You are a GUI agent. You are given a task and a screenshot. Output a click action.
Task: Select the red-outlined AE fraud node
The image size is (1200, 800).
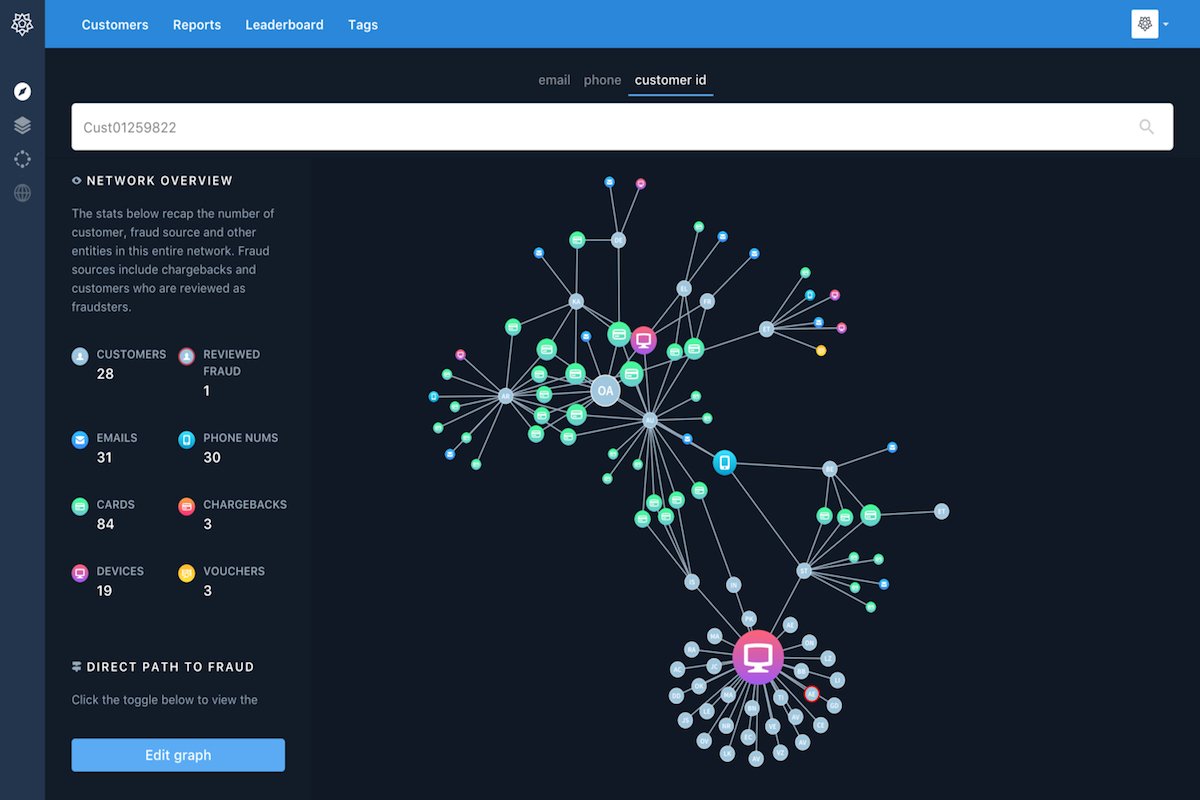(812, 694)
